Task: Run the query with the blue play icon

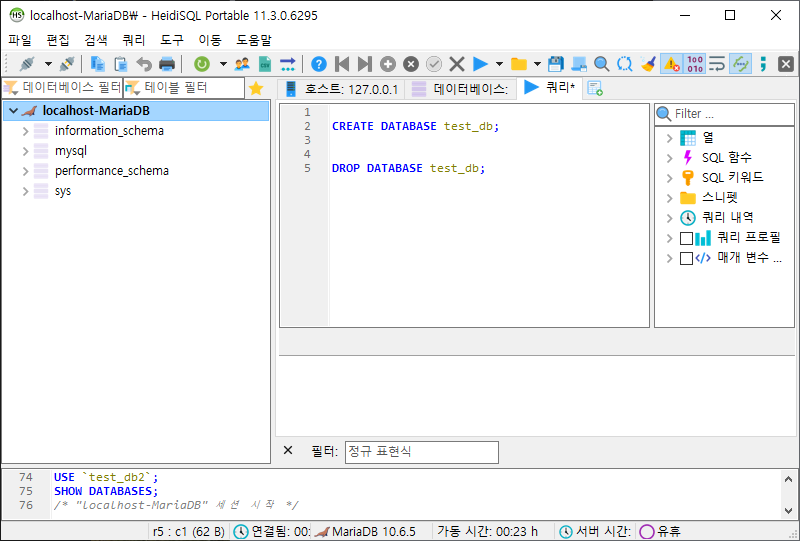Action: pos(480,64)
